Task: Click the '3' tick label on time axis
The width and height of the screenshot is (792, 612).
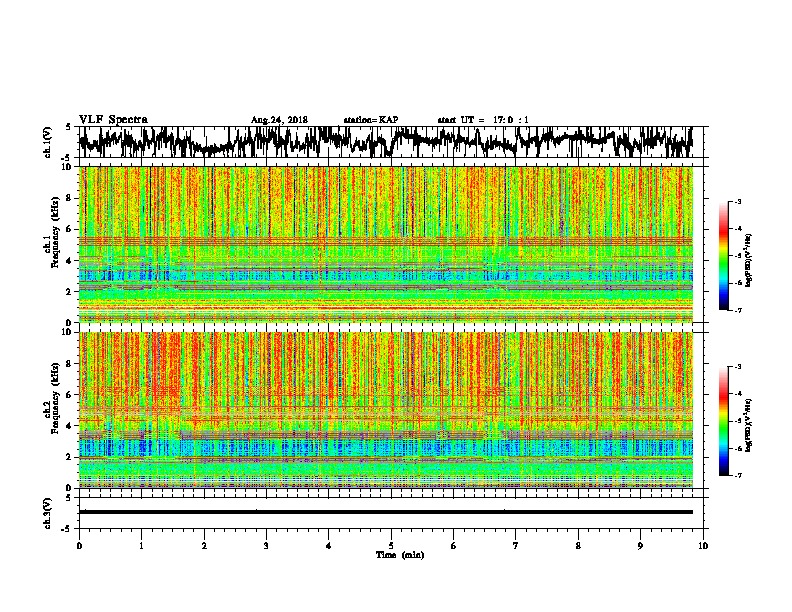Action: [266, 545]
